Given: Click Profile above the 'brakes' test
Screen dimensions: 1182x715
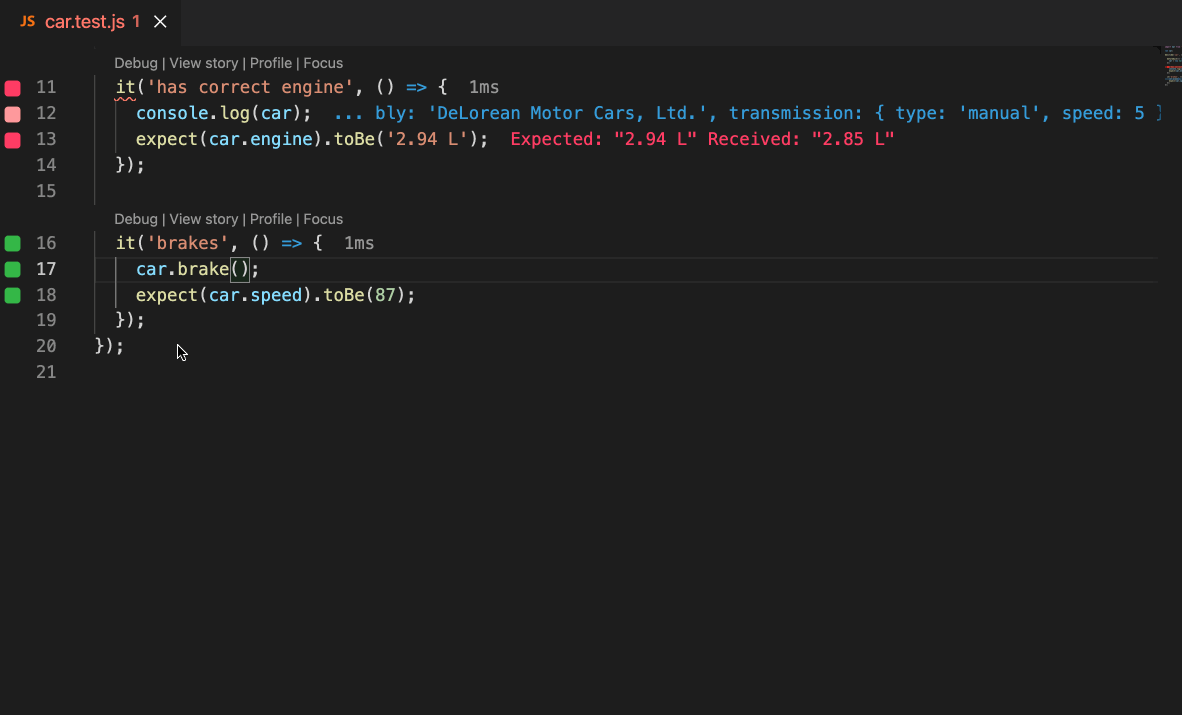Looking at the screenshot, I should (x=271, y=219).
